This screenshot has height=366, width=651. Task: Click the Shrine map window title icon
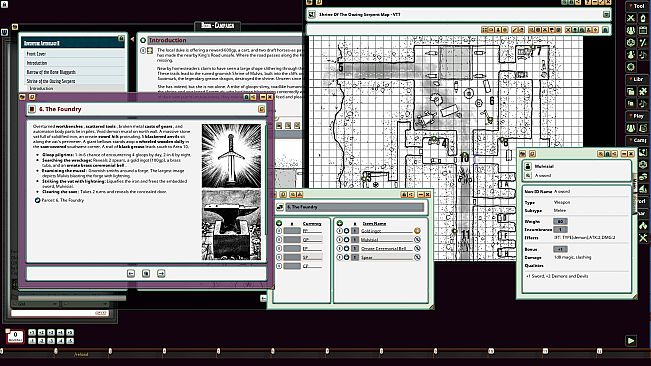311,15
